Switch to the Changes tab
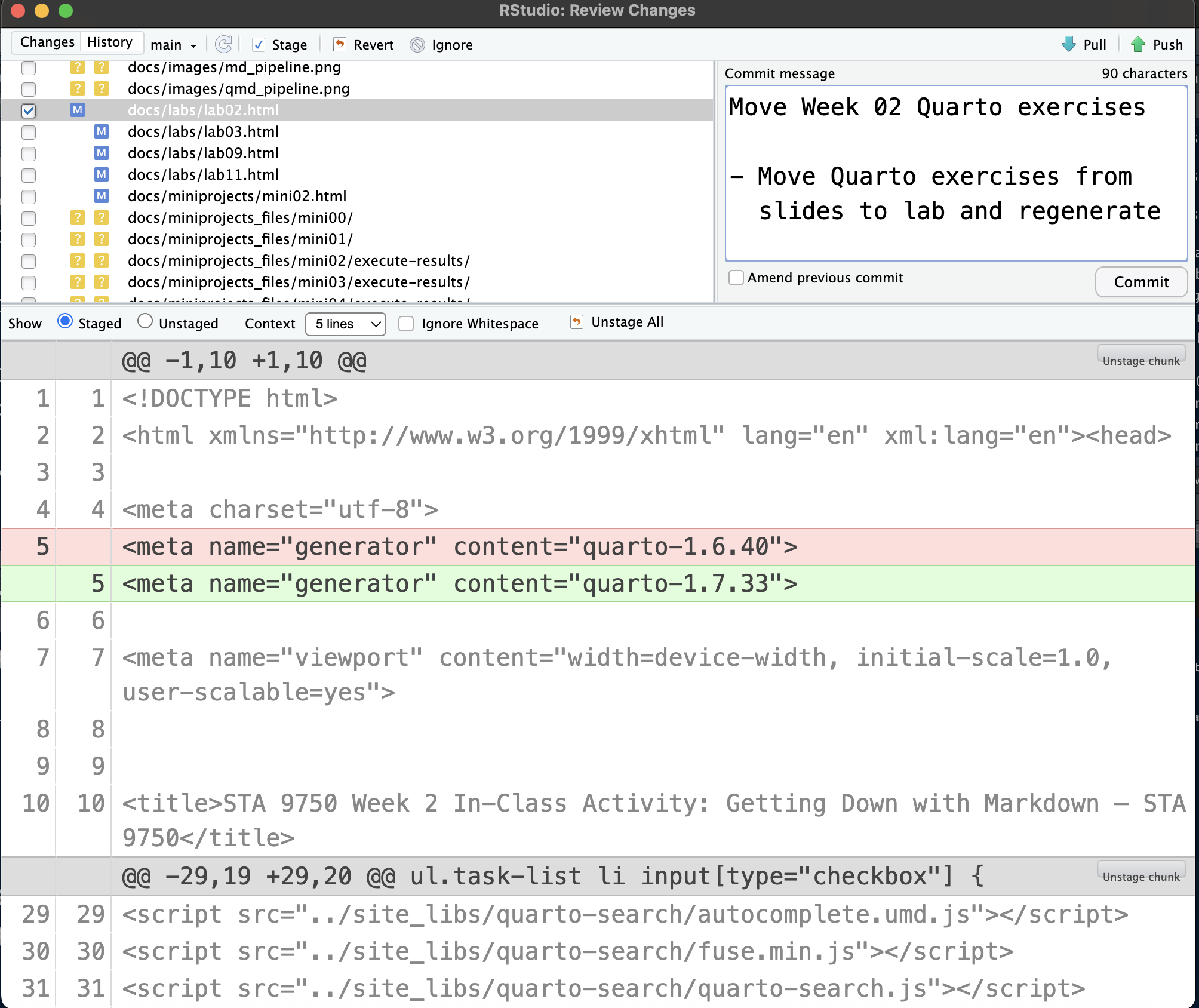 coord(47,42)
